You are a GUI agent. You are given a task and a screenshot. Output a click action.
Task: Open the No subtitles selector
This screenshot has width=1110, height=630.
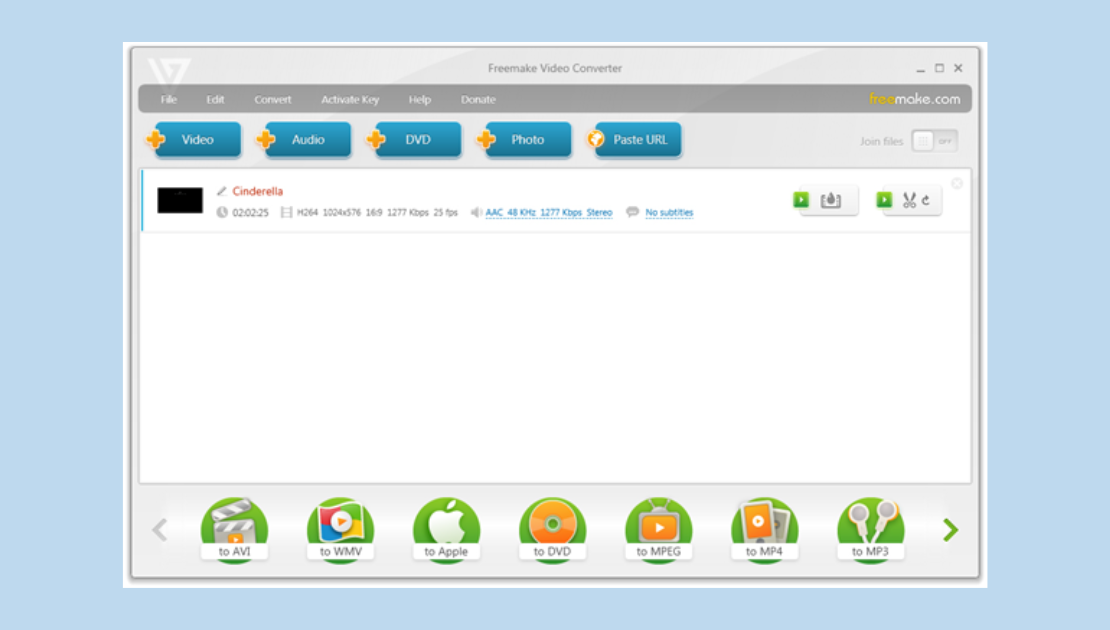pos(669,212)
